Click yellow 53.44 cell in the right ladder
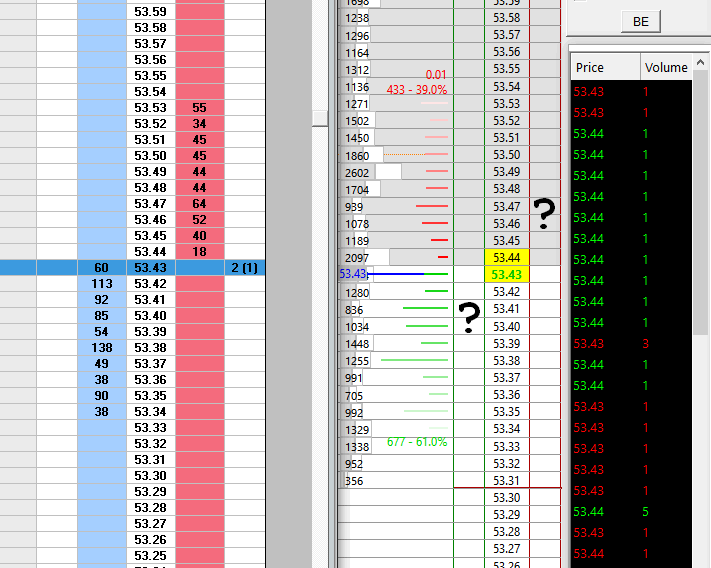 tap(506, 257)
